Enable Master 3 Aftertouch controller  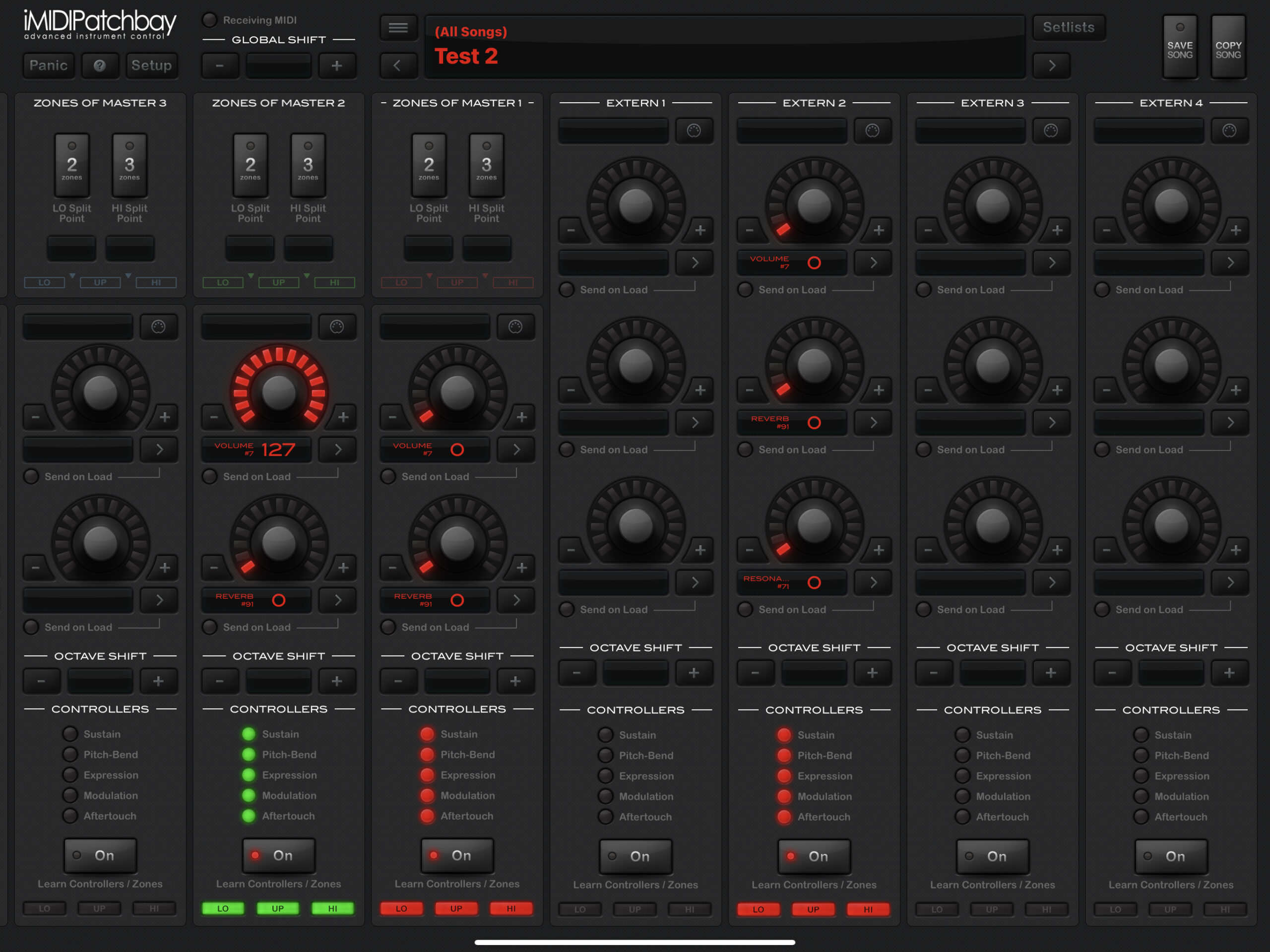[x=70, y=816]
